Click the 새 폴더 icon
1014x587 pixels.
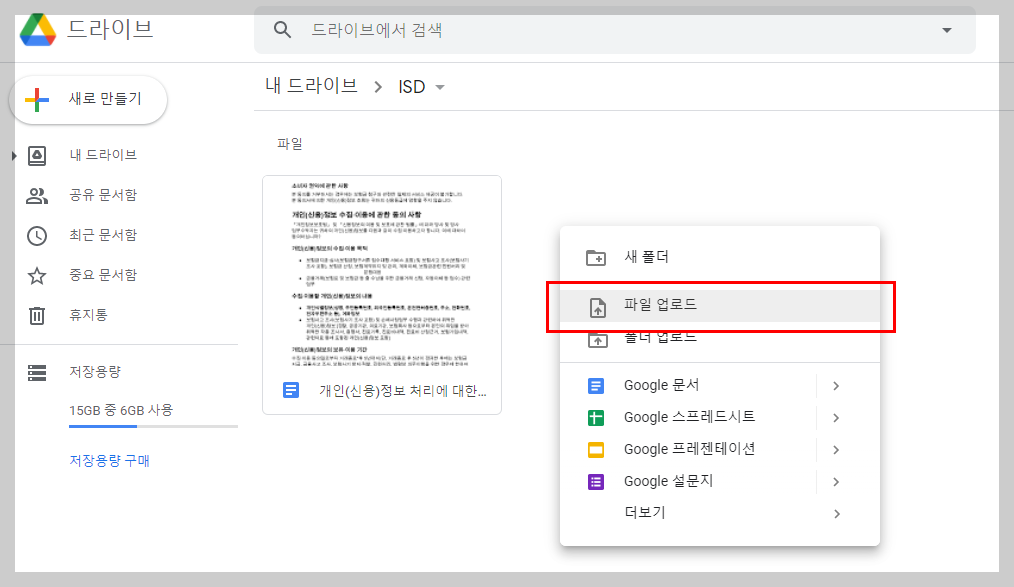coord(595,256)
